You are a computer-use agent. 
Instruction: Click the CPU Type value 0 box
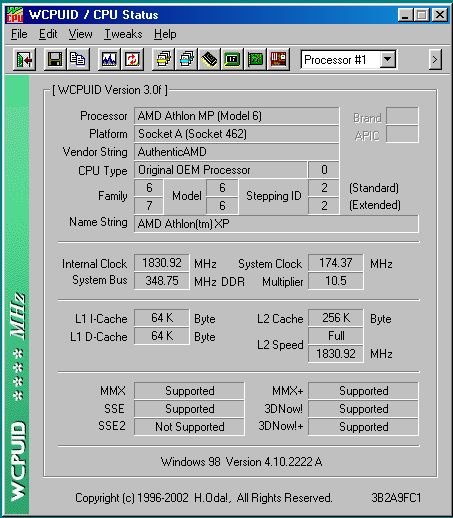[x=324, y=170]
